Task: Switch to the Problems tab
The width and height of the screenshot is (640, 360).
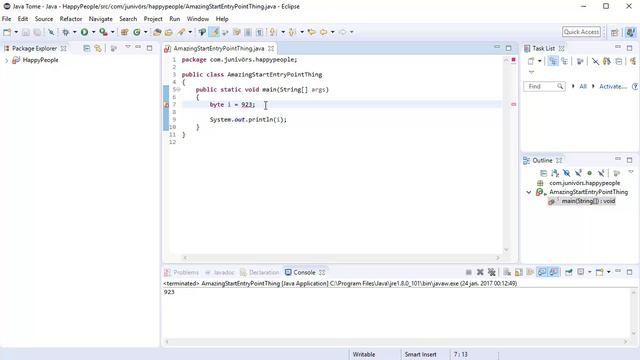Action: pos(182,272)
